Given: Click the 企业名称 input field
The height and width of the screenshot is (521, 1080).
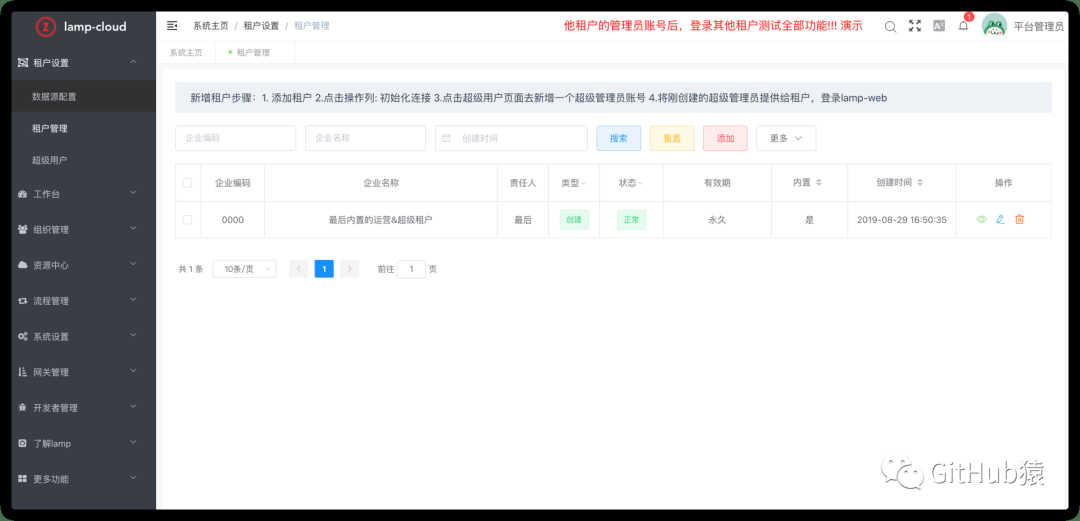Looking at the screenshot, I should click(x=366, y=138).
